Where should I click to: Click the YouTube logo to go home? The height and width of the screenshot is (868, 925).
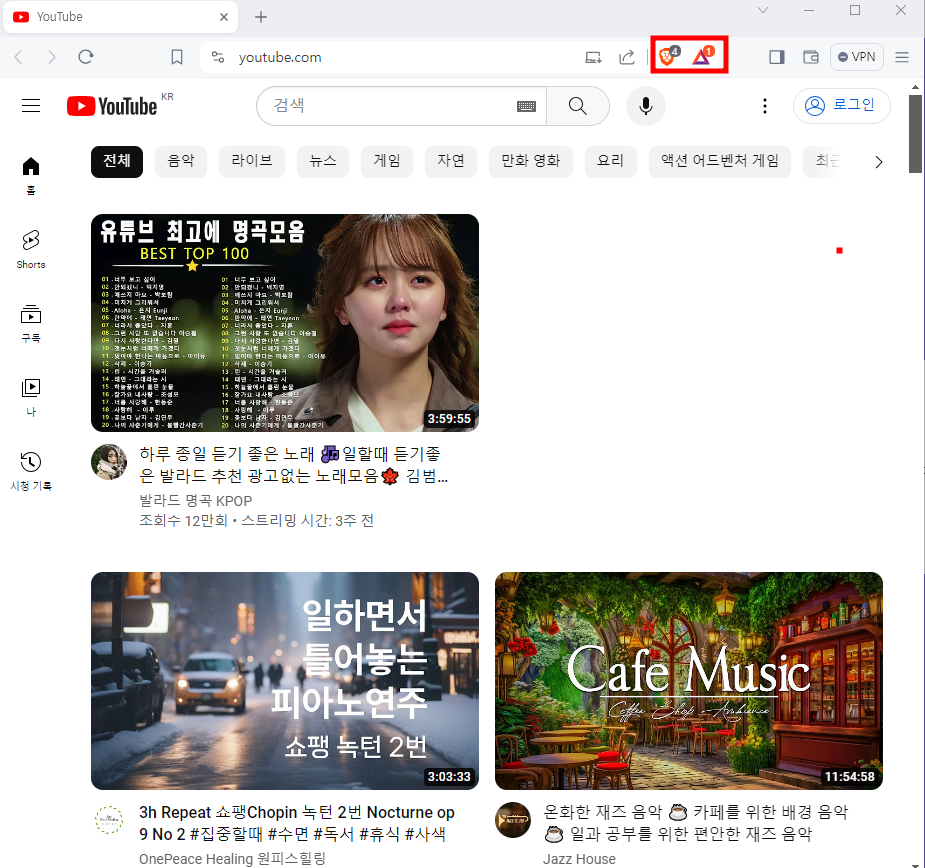pos(108,105)
